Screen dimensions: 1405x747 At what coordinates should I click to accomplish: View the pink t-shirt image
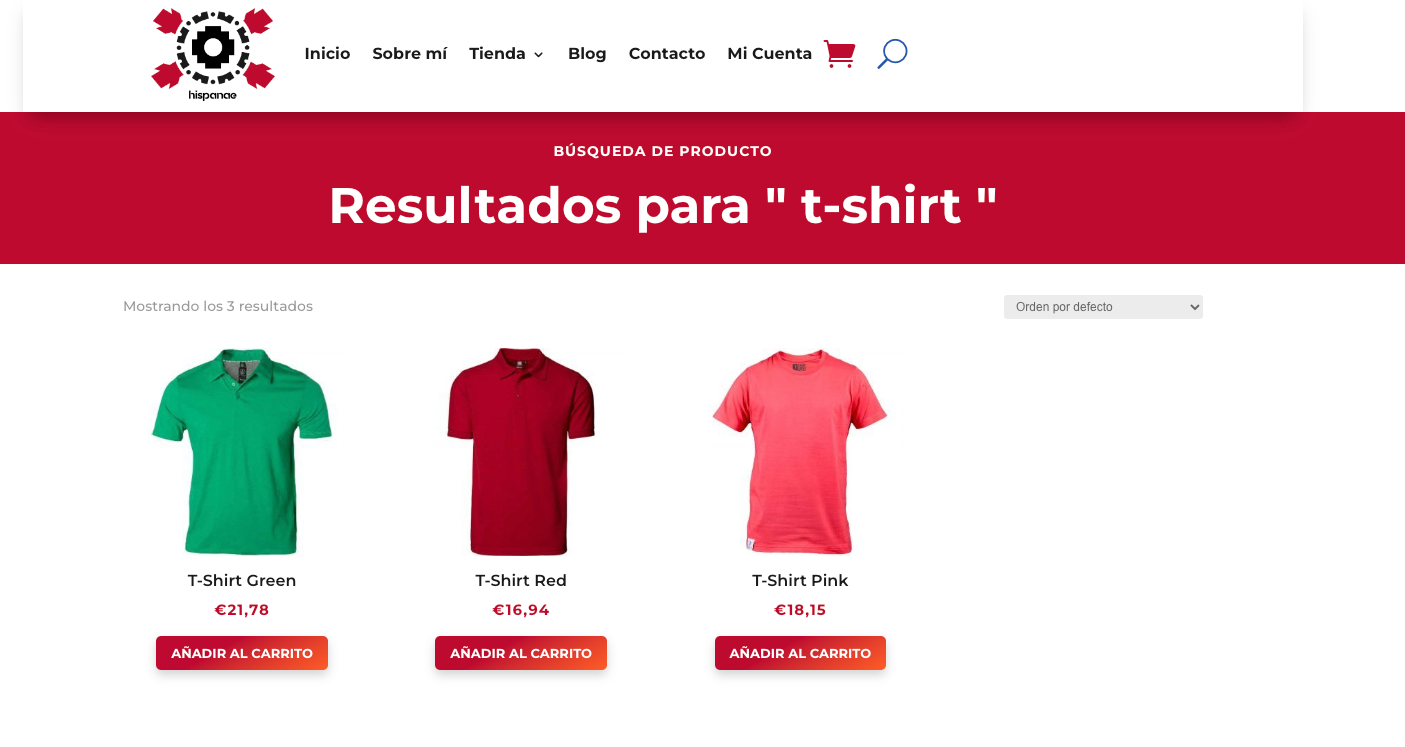click(800, 451)
